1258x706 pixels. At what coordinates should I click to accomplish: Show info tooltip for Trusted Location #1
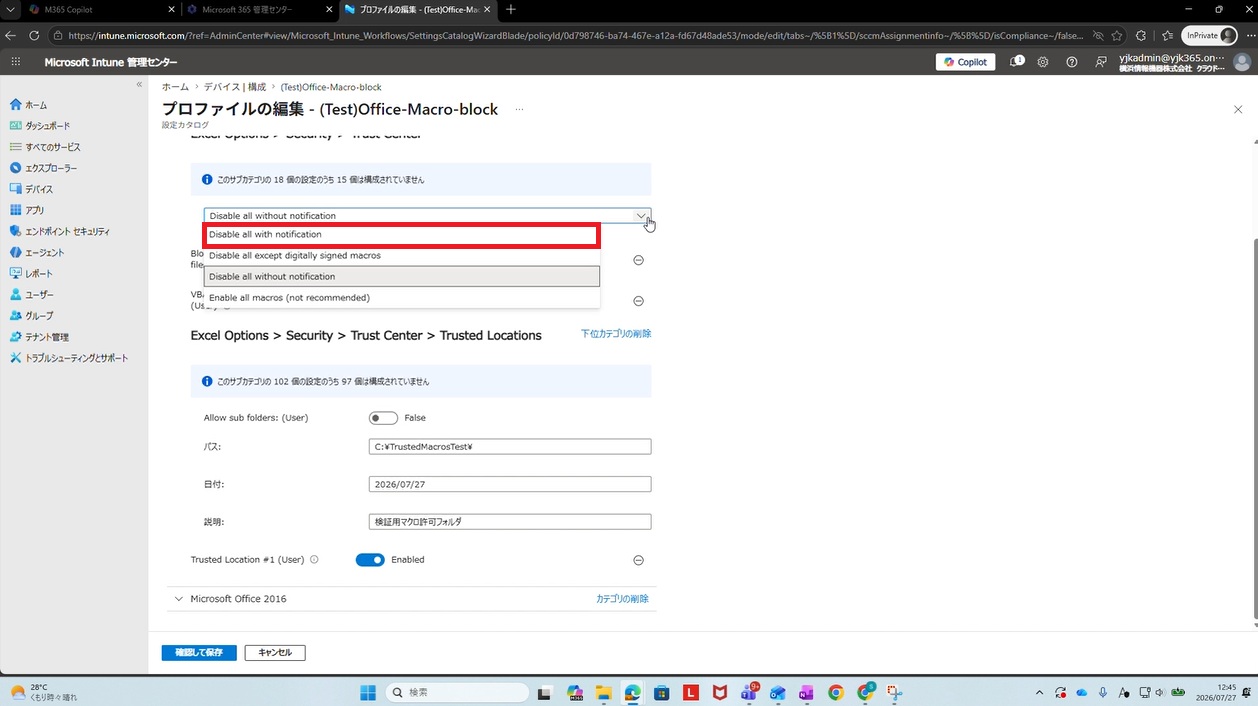click(314, 560)
